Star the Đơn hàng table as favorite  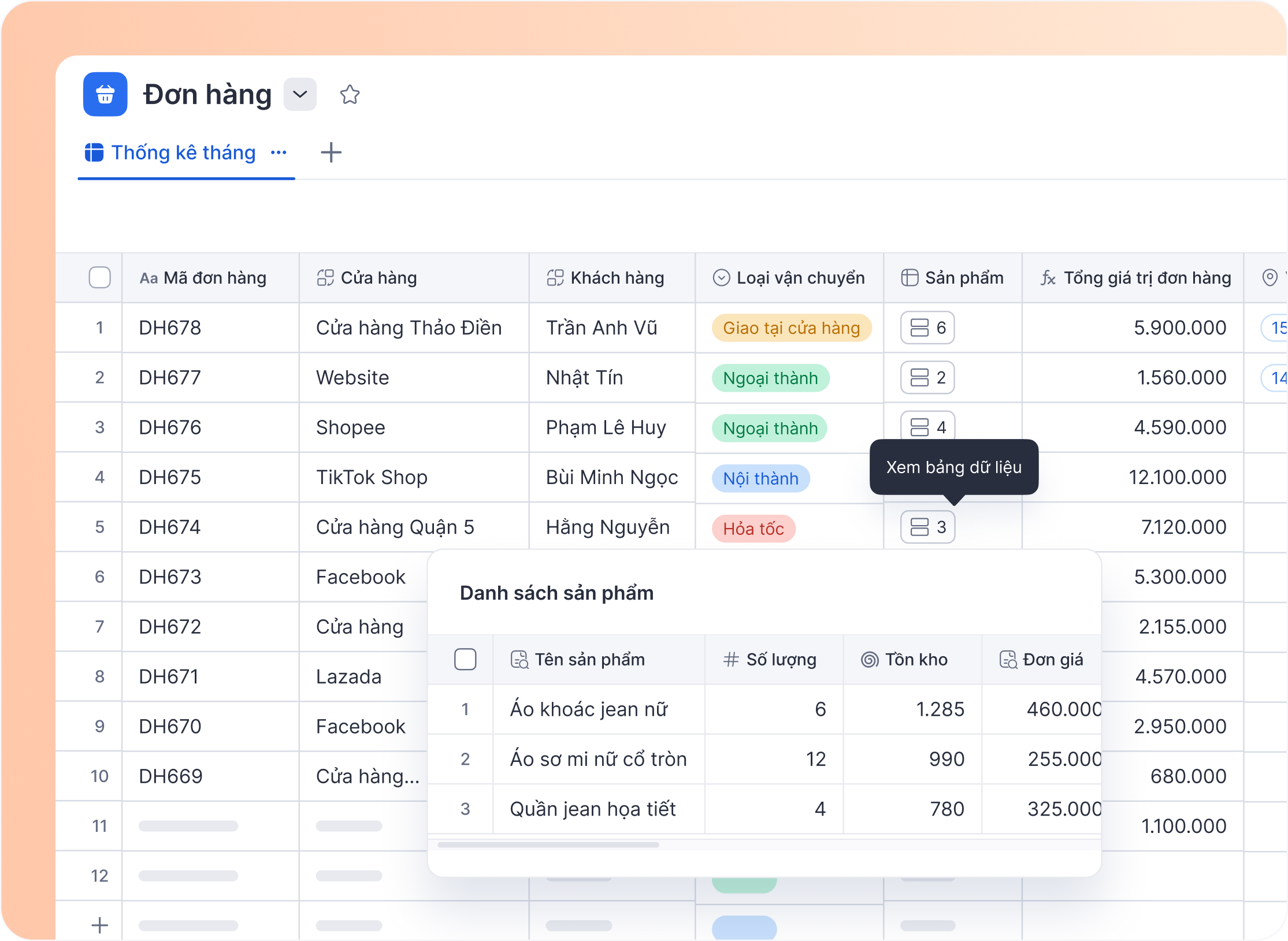coord(350,95)
